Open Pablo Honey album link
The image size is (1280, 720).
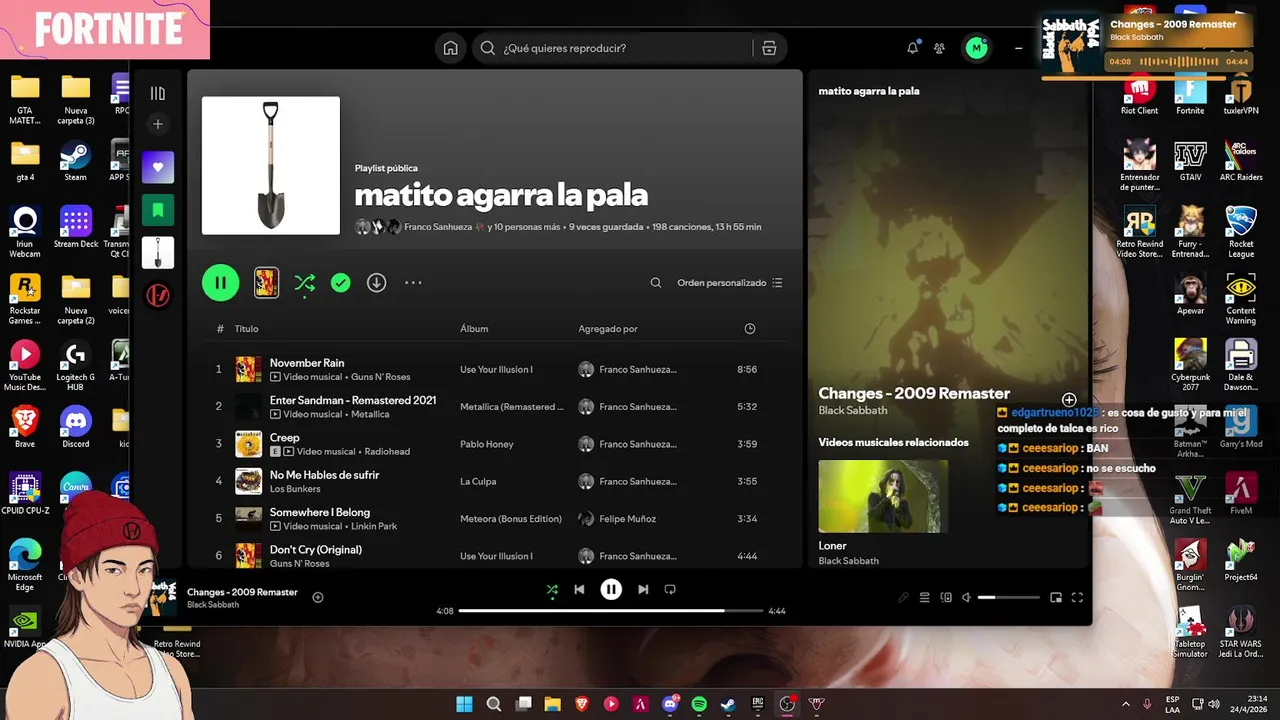pos(487,444)
